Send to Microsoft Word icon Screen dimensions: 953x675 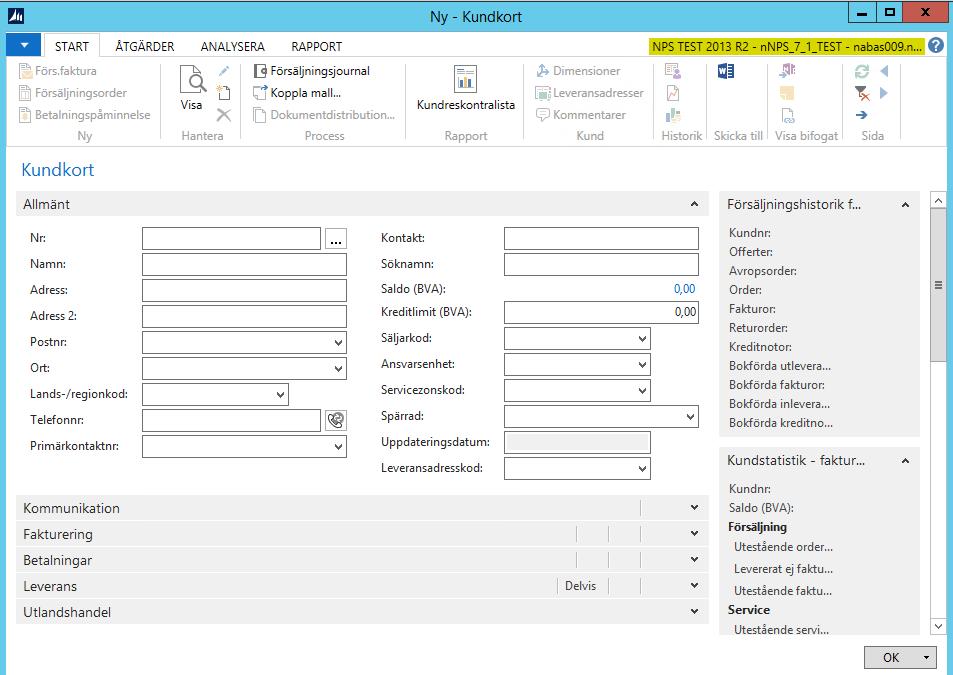point(726,71)
